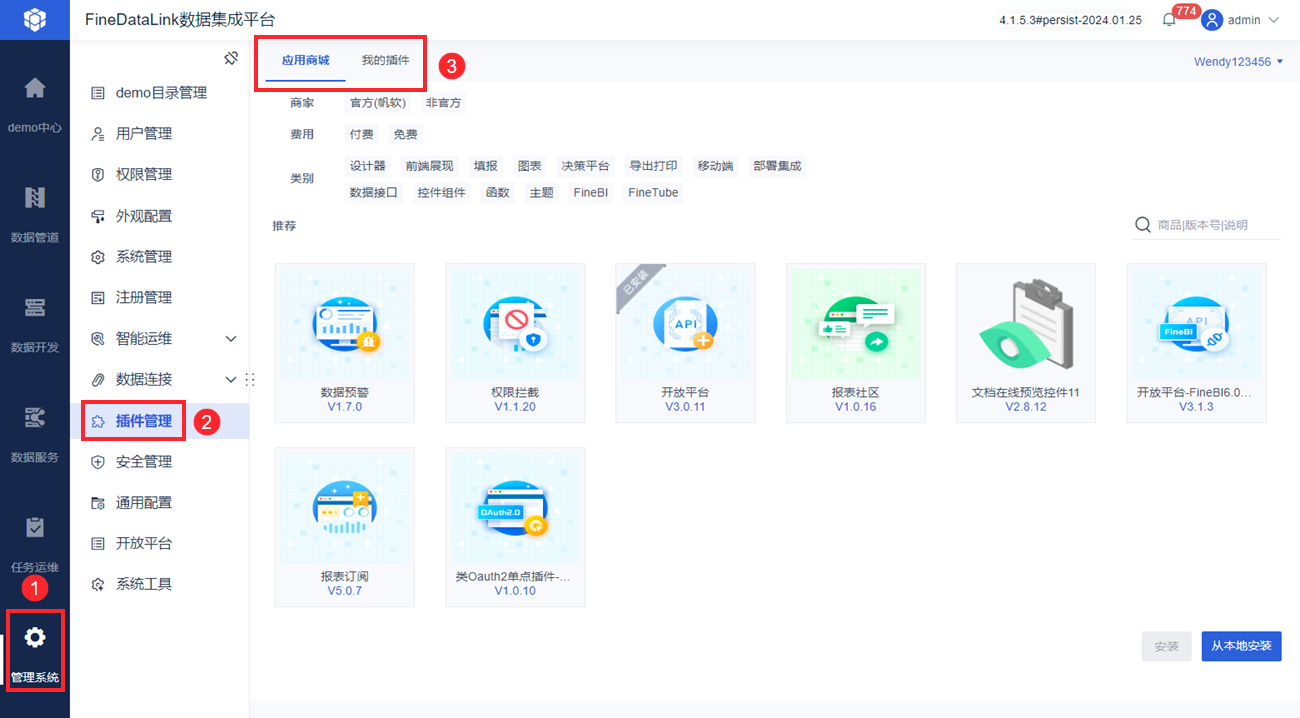The image size is (1300, 718).
Task: Filter by FineTube category
Action: (653, 192)
